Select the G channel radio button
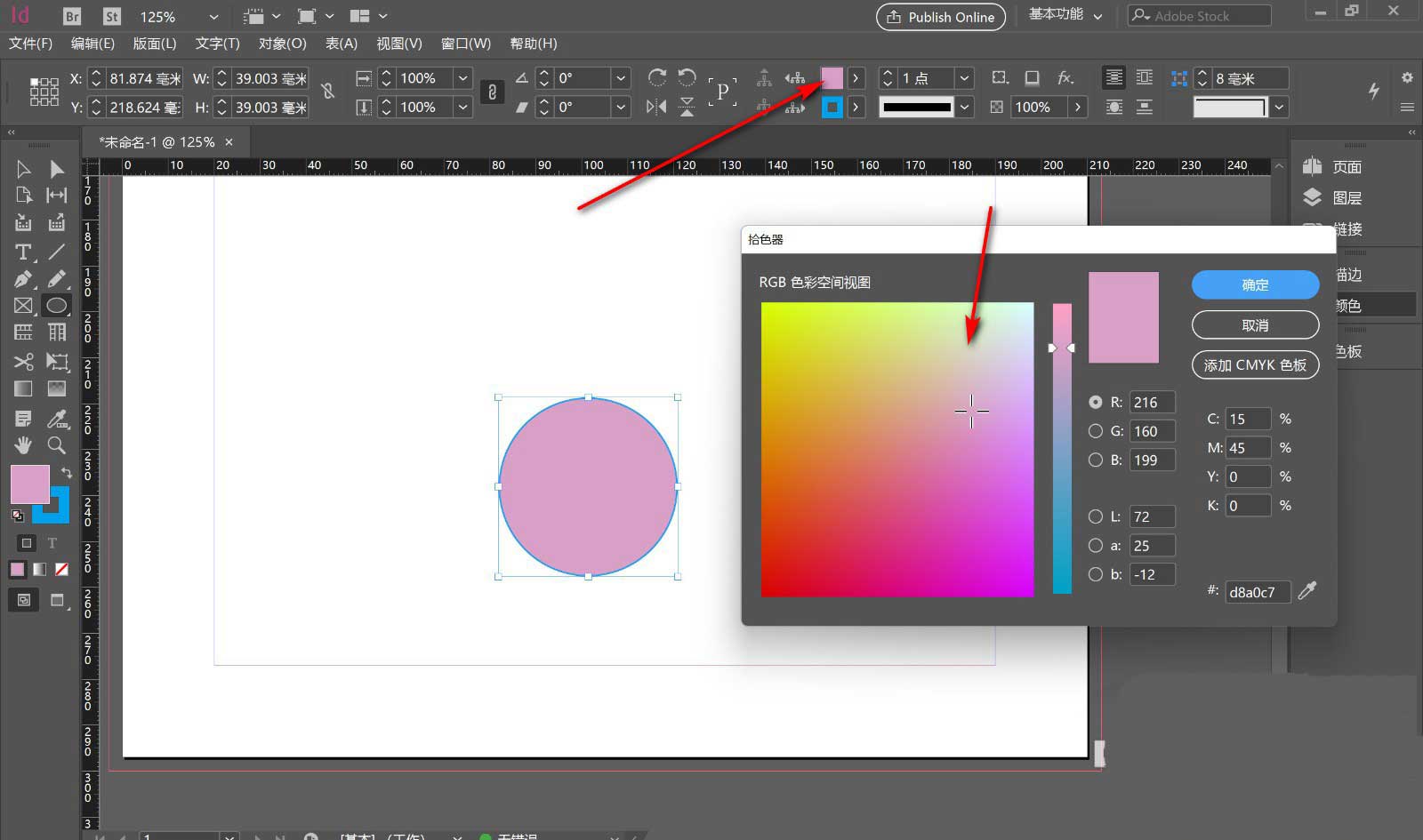This screenshot has width=1423, height=840. pos(1096,431)
